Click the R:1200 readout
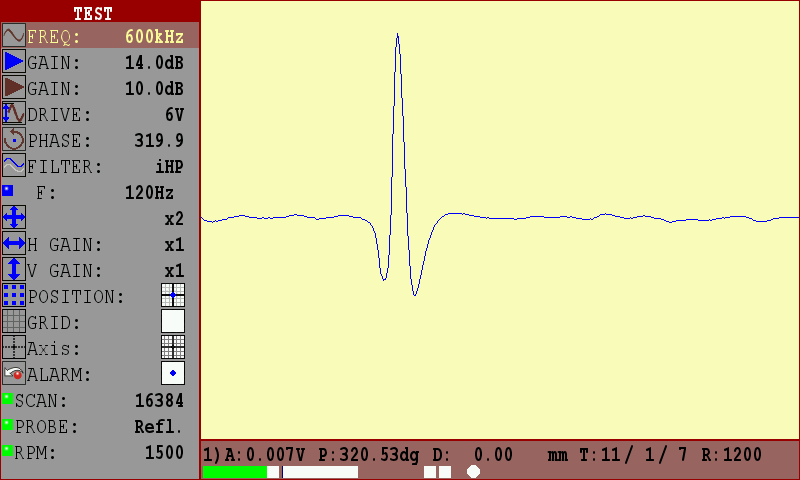The height and width of the screenshot is (480, 800). (x=732, y=454)
